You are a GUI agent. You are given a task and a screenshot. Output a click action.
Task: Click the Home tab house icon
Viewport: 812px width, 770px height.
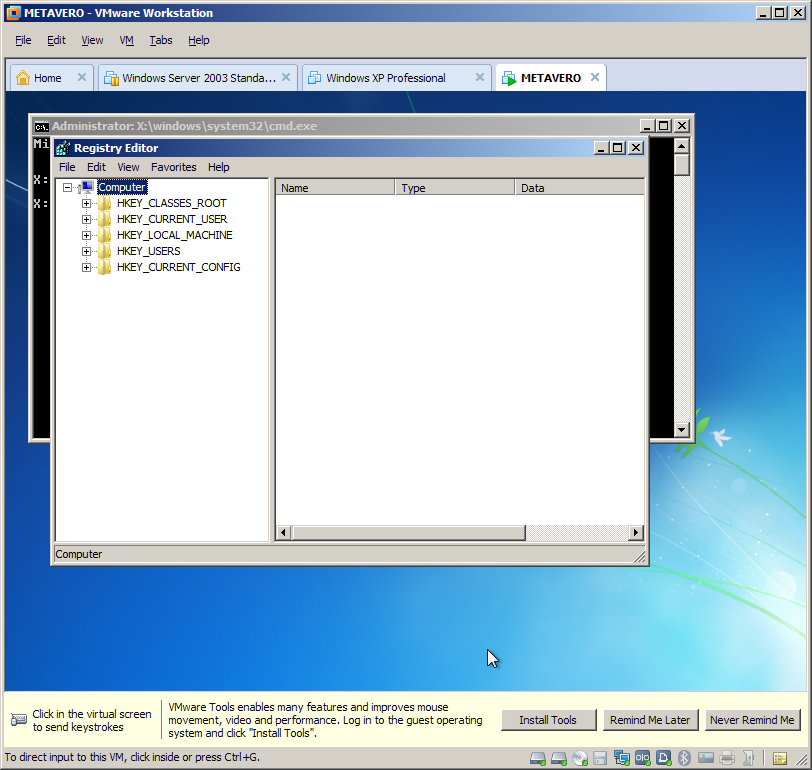pyautogui.click(x=23, y=78)
